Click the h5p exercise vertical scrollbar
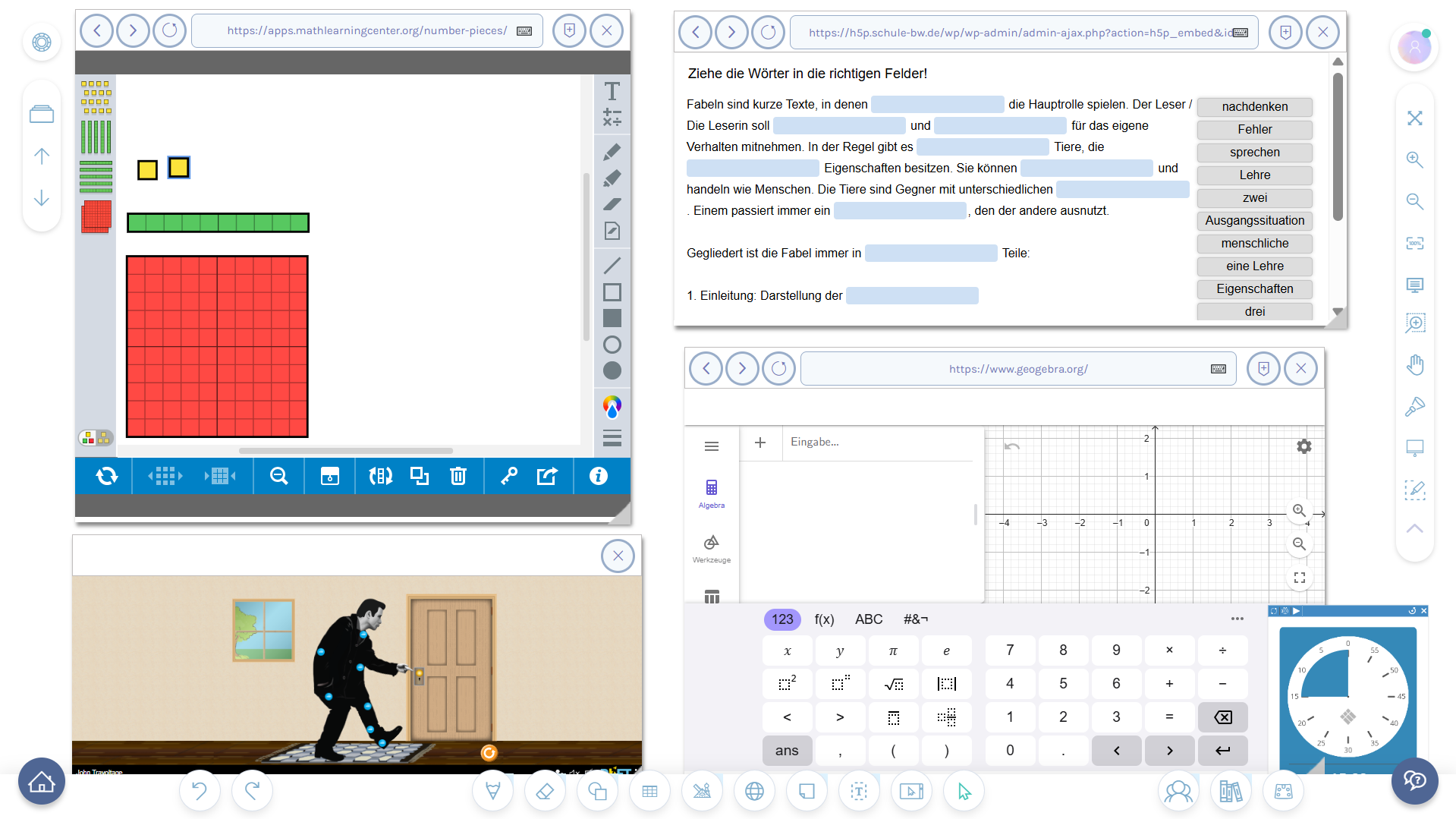 tap(1338, 147)
